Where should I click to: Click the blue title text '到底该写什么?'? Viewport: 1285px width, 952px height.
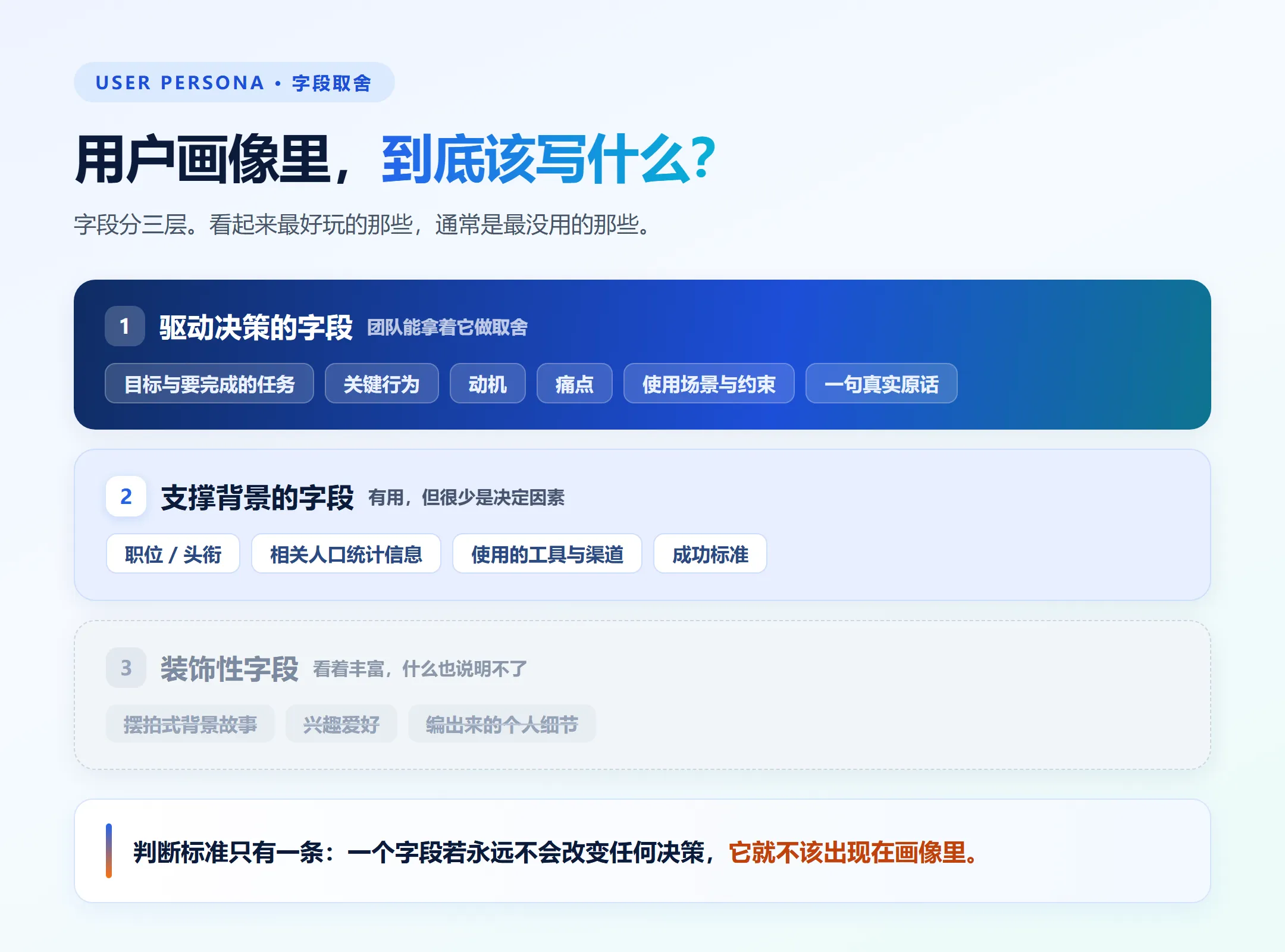point(549,159)
